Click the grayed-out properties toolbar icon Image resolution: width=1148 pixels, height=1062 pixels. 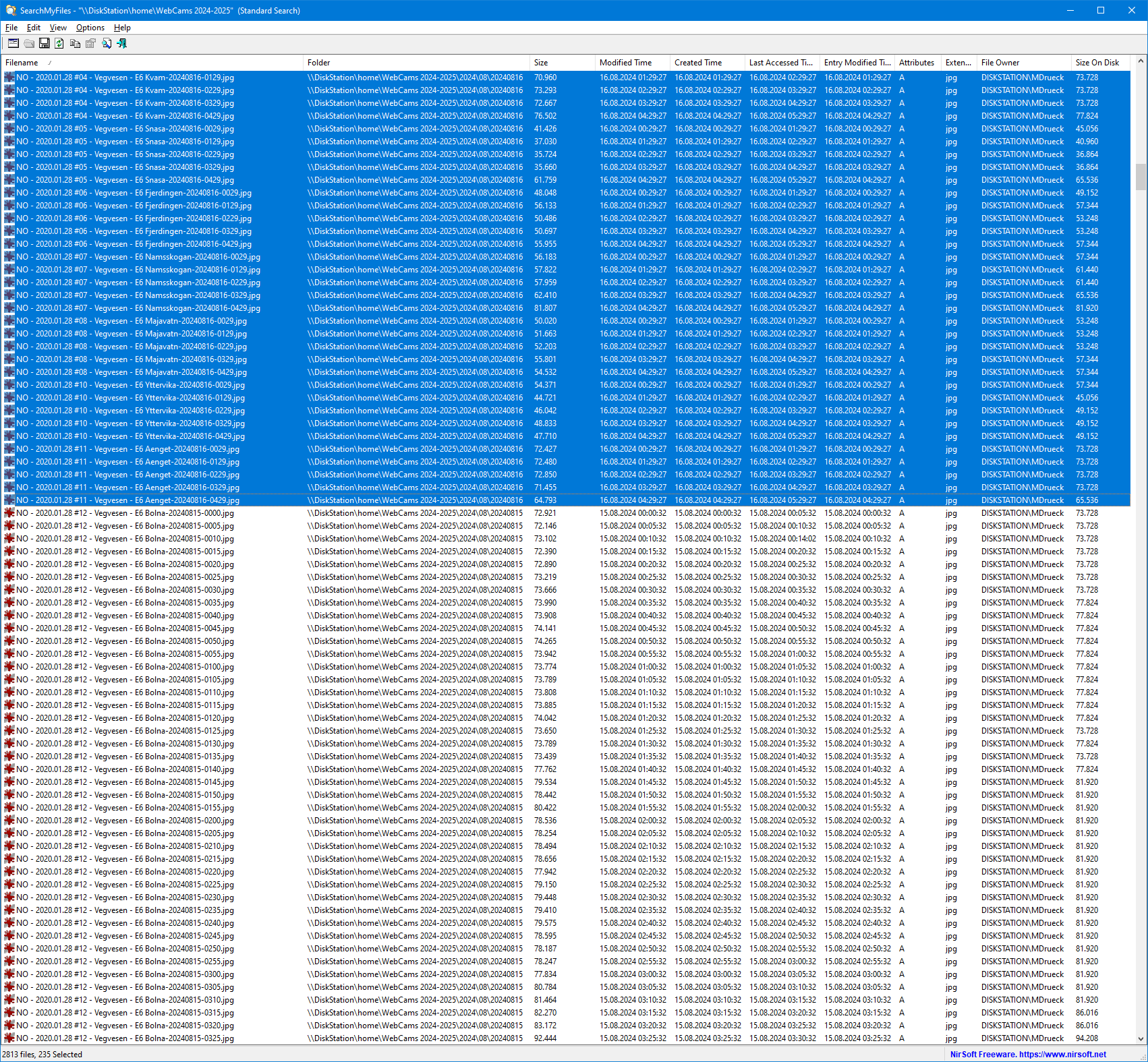90,43
